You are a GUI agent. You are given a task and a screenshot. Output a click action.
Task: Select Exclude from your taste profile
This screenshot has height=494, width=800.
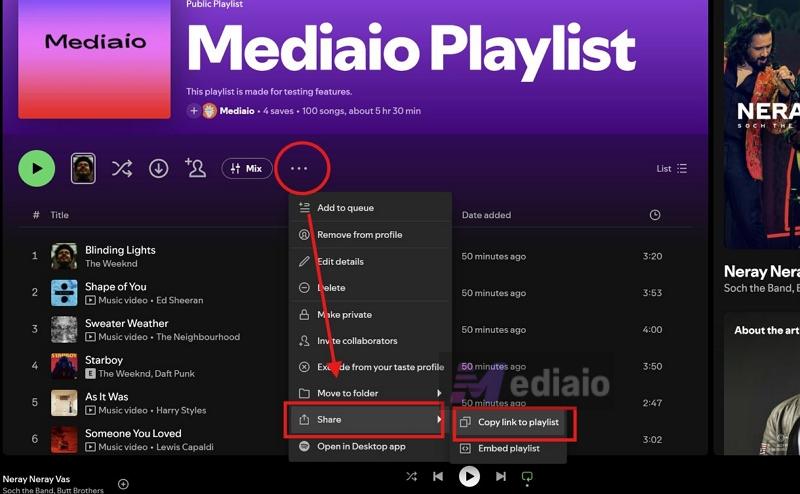(x=370, y=367)
